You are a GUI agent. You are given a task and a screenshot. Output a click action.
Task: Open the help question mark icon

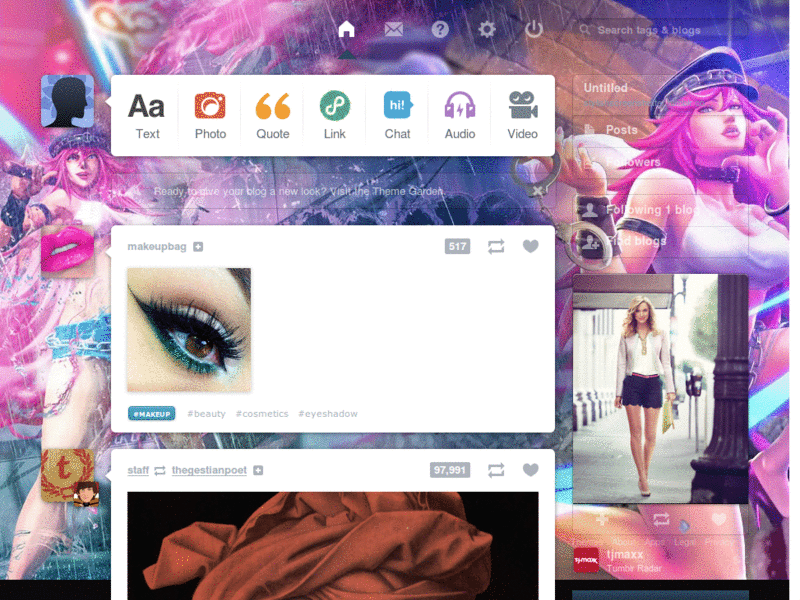pyautogui.click(x=440, y=30)
